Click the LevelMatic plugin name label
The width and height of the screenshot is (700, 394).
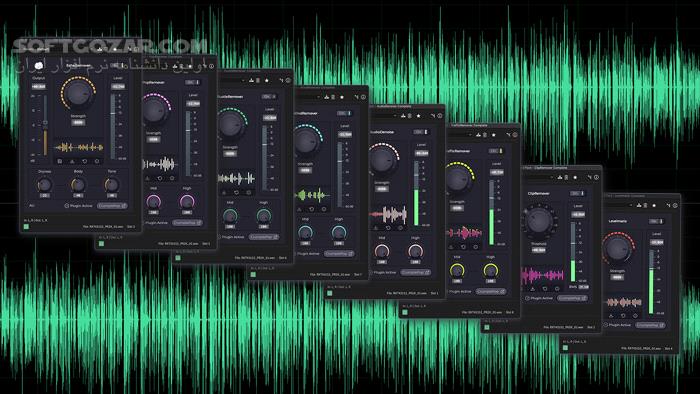(617, 221)
